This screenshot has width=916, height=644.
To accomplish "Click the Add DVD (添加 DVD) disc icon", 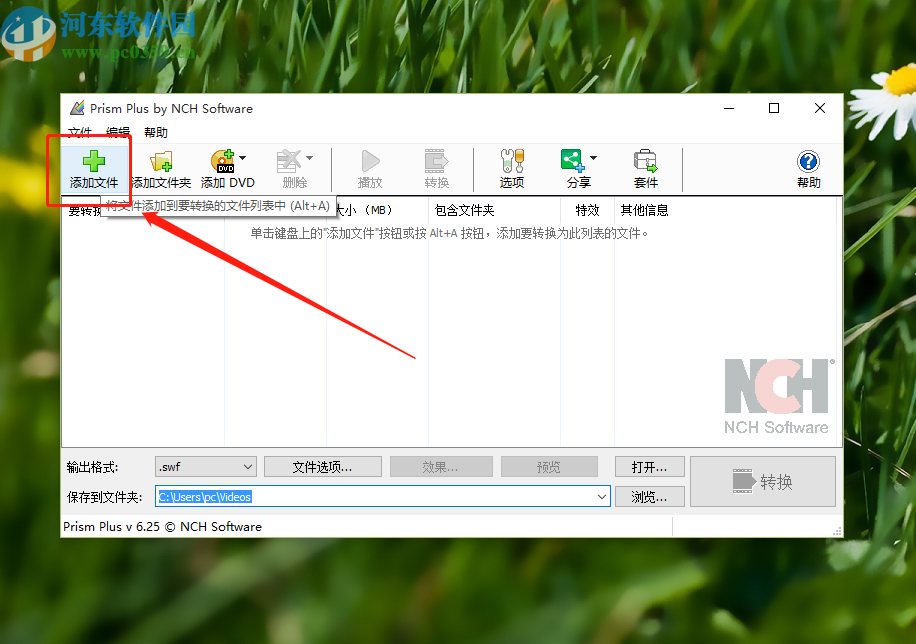I will (x=223, y=161).
